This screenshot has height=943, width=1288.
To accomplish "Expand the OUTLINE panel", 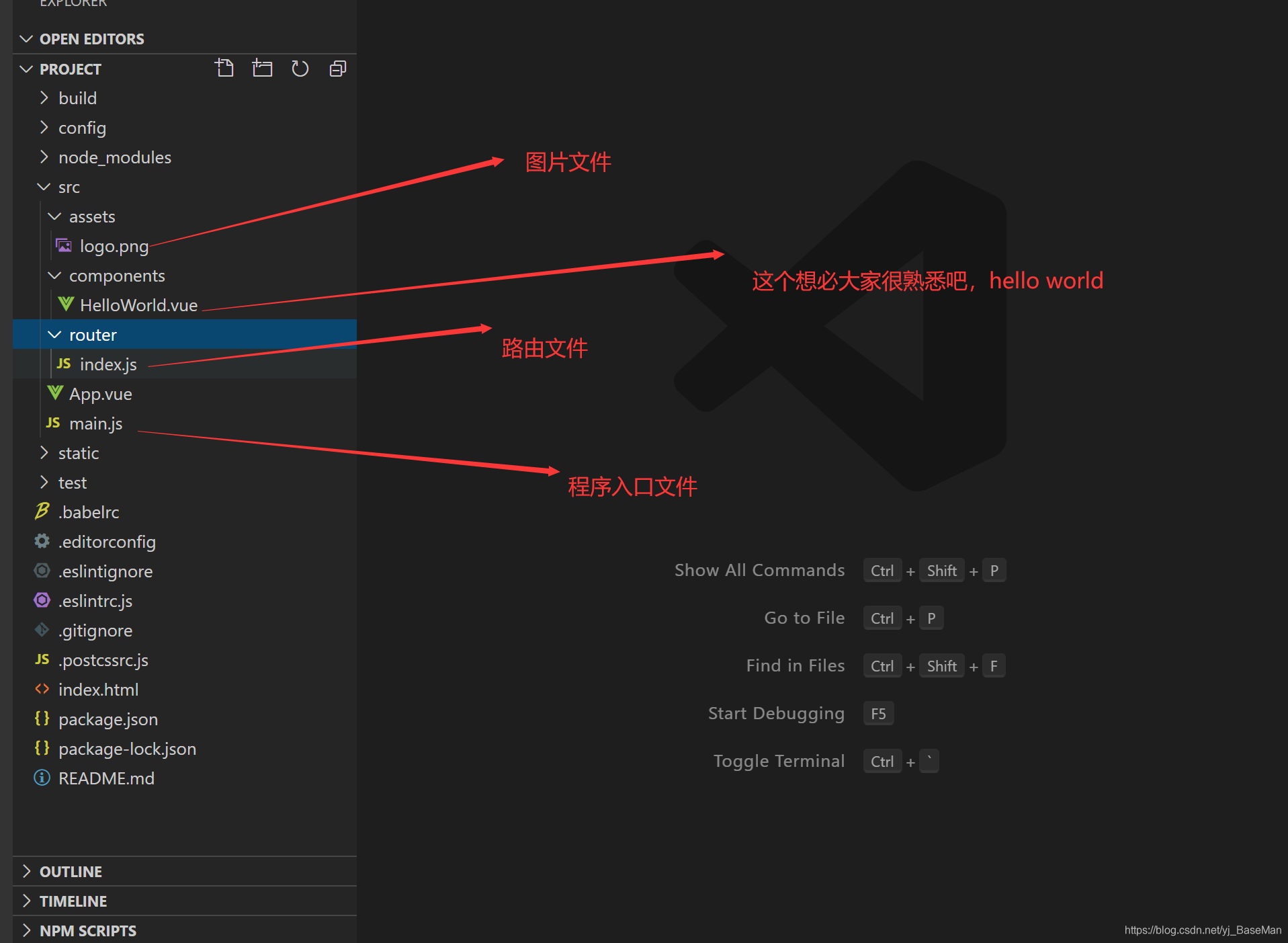I will click(27, 871).
